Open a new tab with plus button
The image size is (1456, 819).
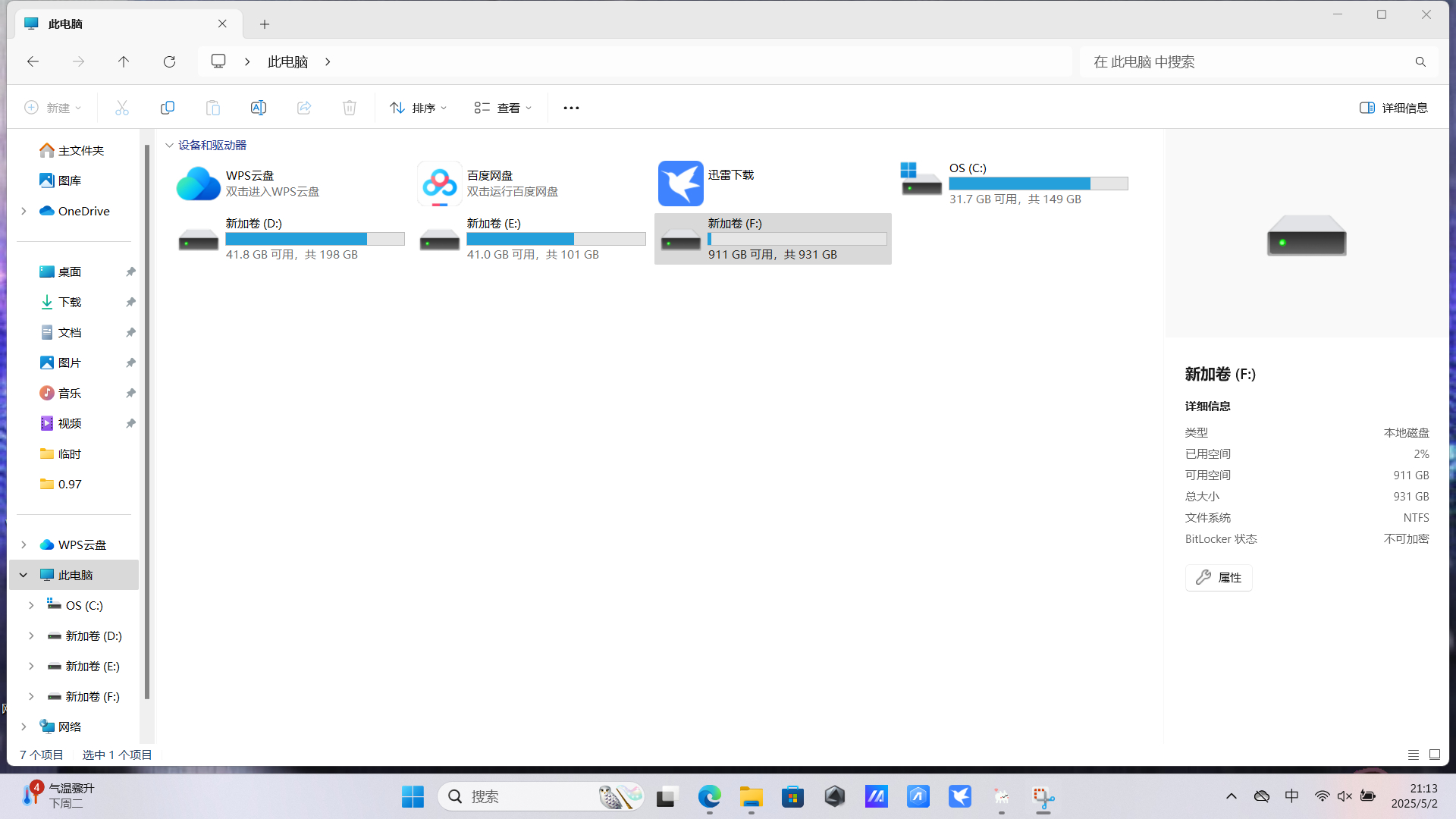pos(265,24)
